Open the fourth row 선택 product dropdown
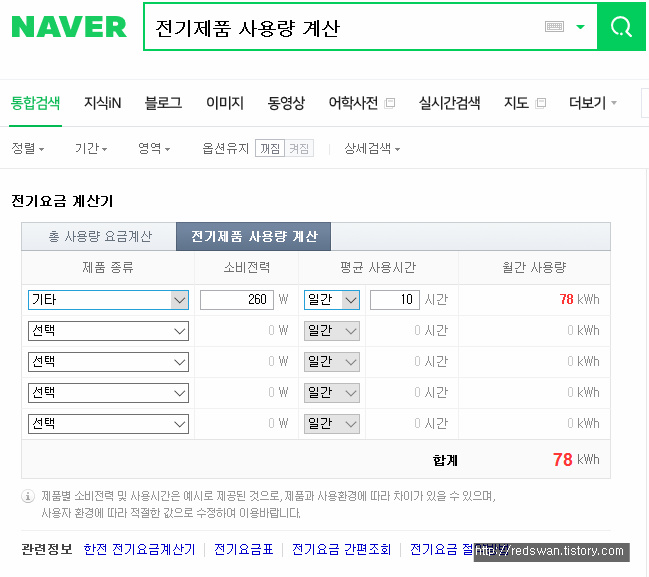Image resolution: width=649 pixels, height=577 pixels. click(x=108, y=393)
